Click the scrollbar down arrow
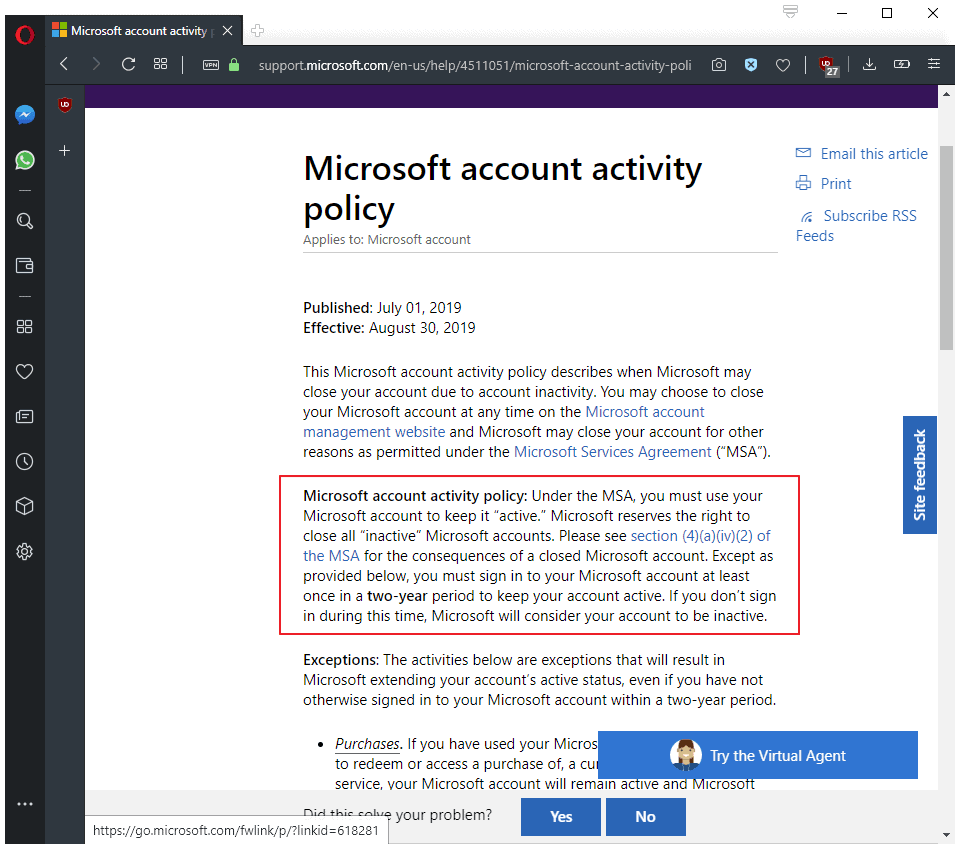960x850 pixels. pyautogui.click(x=947, y=836)
